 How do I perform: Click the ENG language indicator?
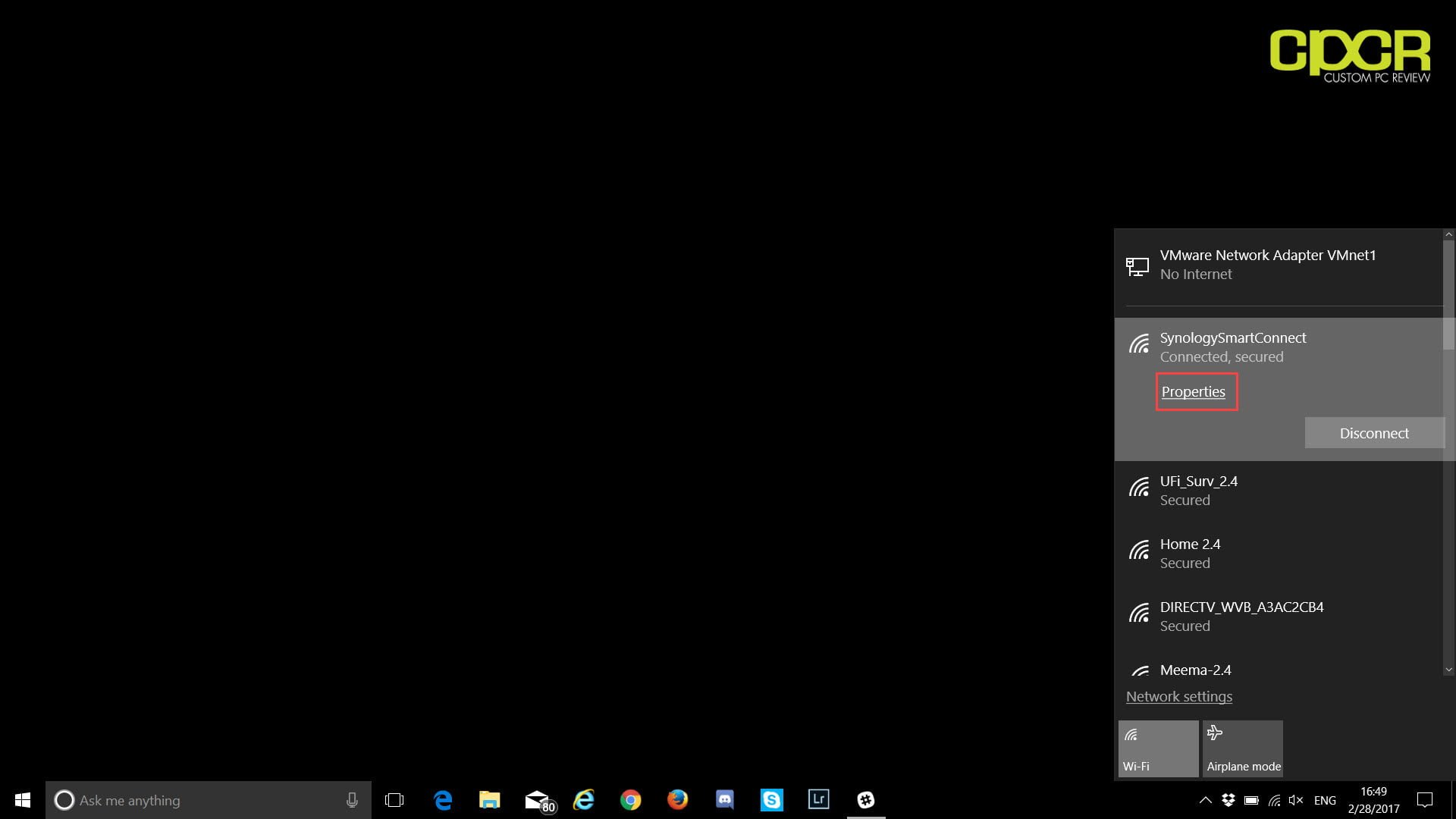click(x=1325, y=800)
